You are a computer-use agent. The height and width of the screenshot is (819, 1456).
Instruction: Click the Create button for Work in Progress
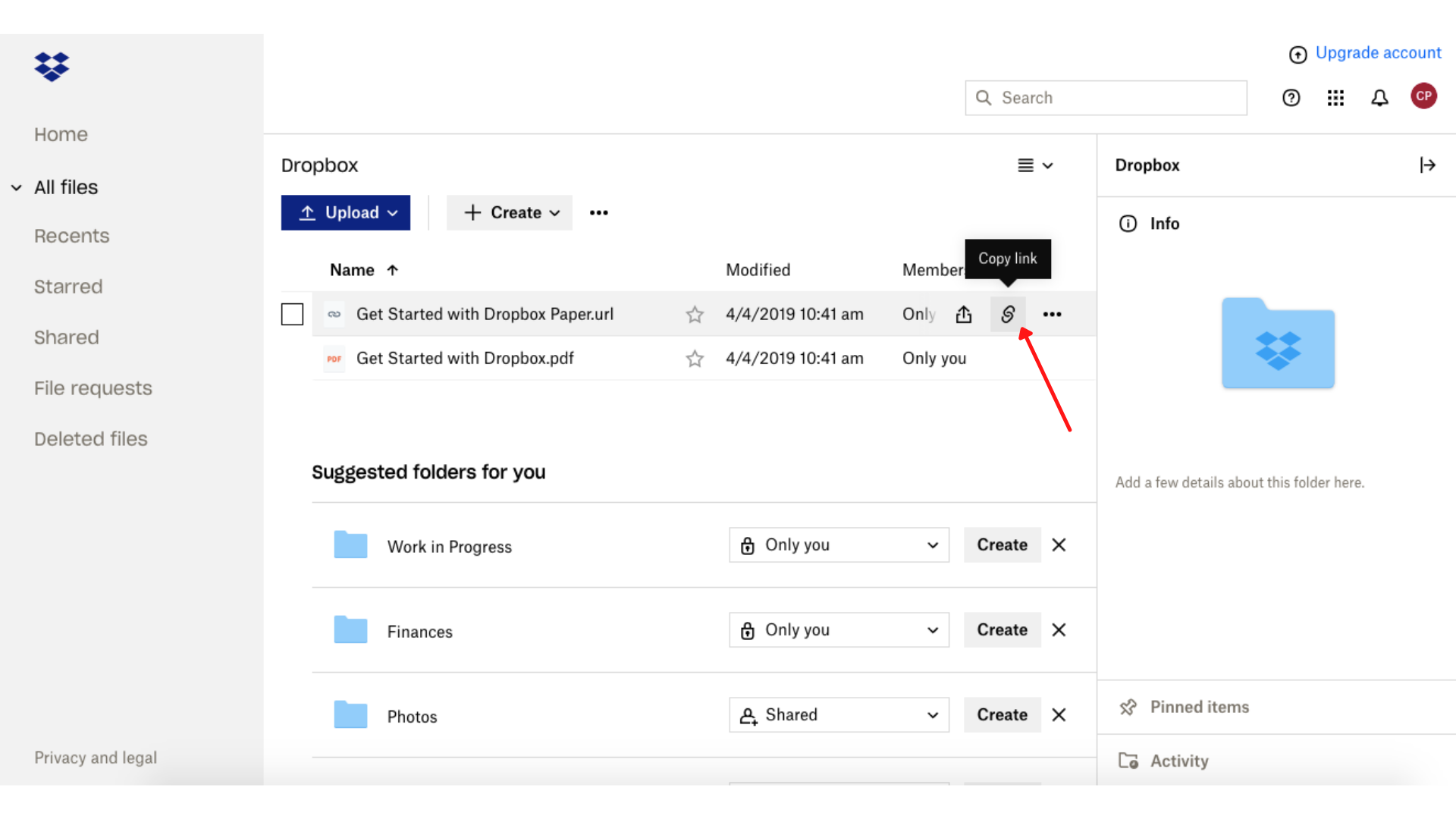point(1001,544)
